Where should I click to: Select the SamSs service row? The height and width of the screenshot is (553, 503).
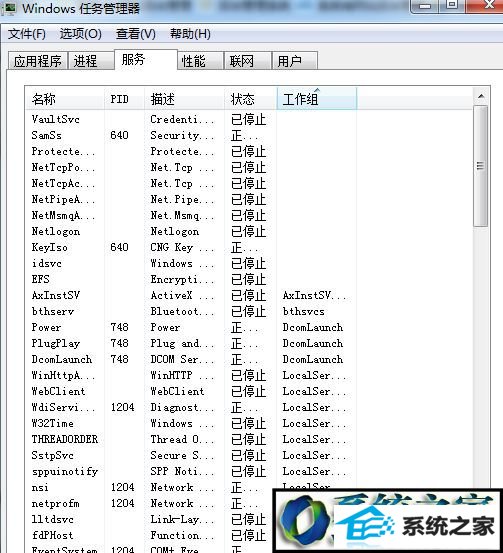tap(249, 135)
